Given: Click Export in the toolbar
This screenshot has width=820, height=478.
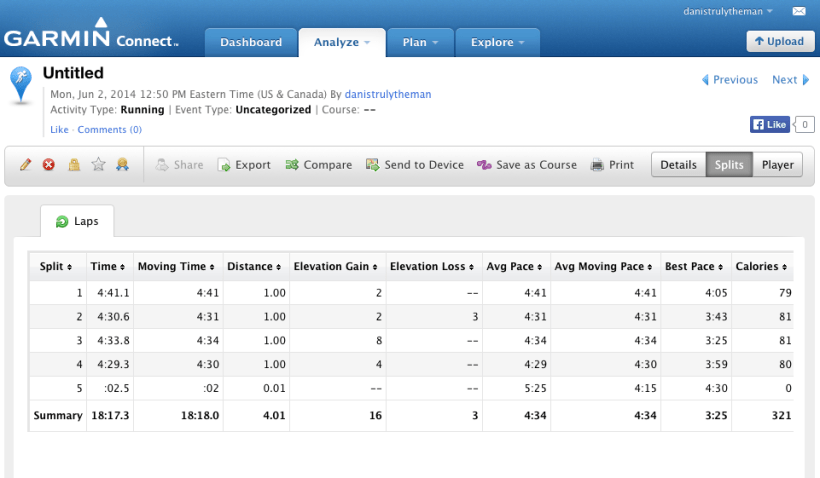Looking at the screenshot, I should tap(244, 165).
